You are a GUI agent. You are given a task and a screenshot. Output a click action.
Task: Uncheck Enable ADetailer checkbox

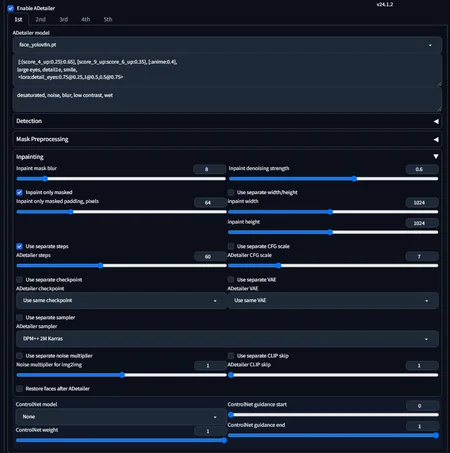11,8
